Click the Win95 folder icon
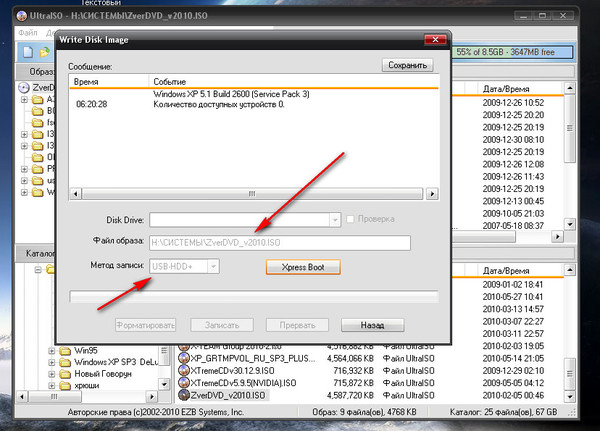Image resolution: width=600 pixels, height=431 pixels. tap(65, 351)
